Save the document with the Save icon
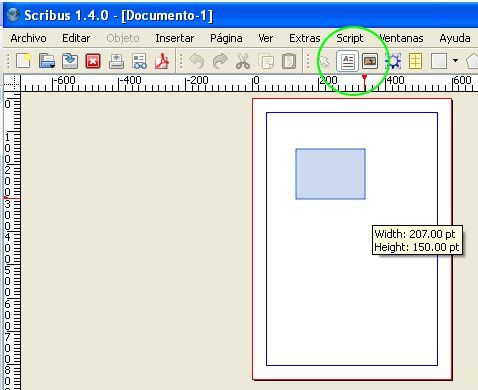 point(70,61)
